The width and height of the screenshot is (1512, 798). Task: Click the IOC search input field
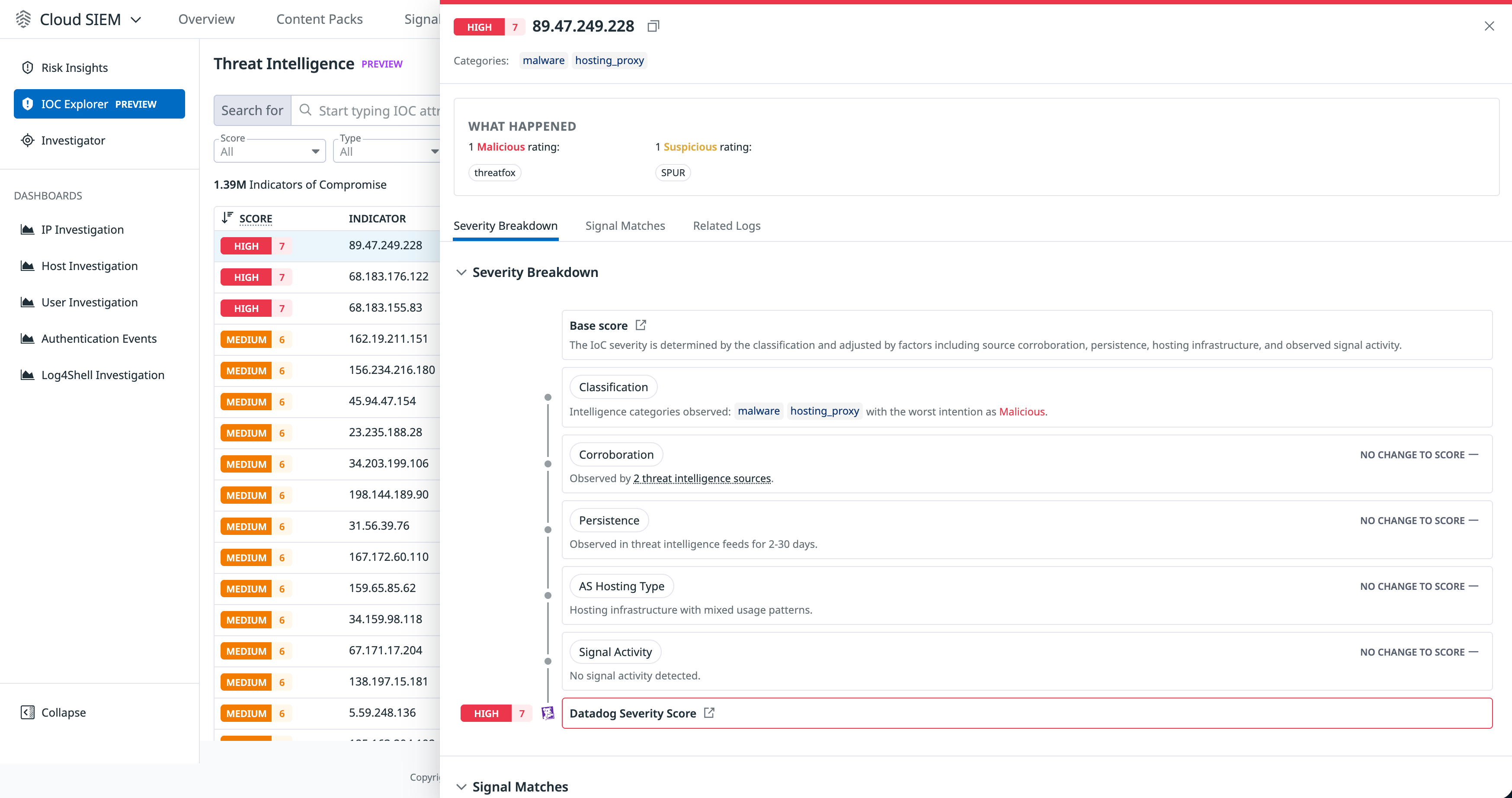[x=376, y=110]
